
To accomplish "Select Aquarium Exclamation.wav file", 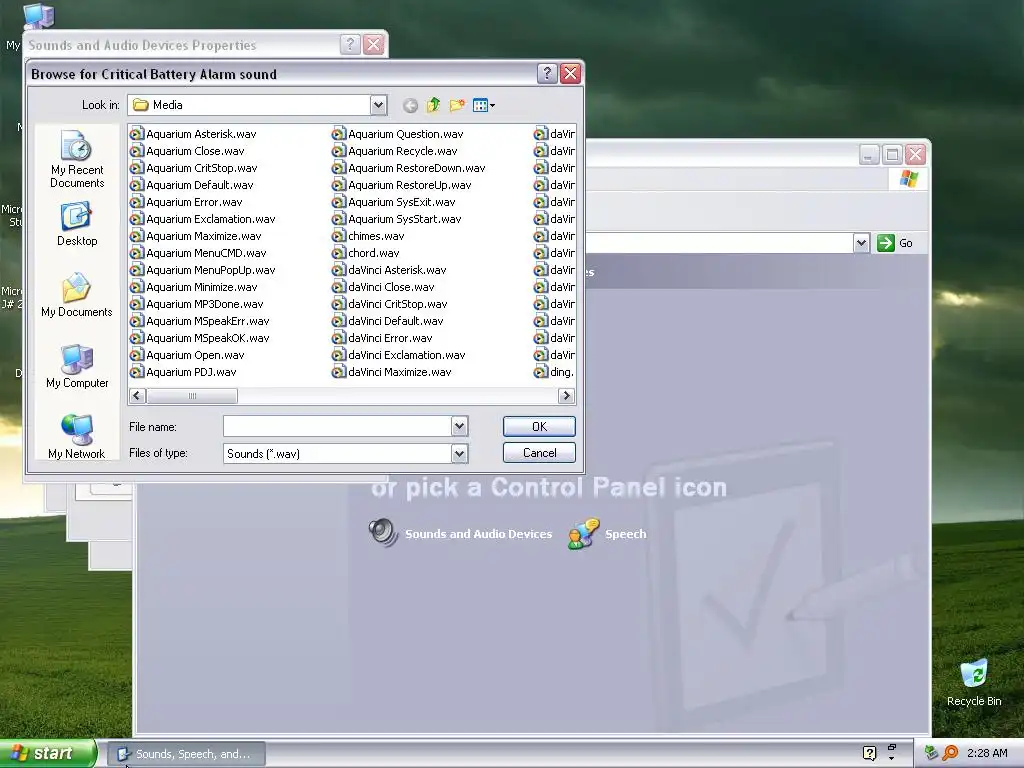I will pyautogui.click(x=203, y=219).
